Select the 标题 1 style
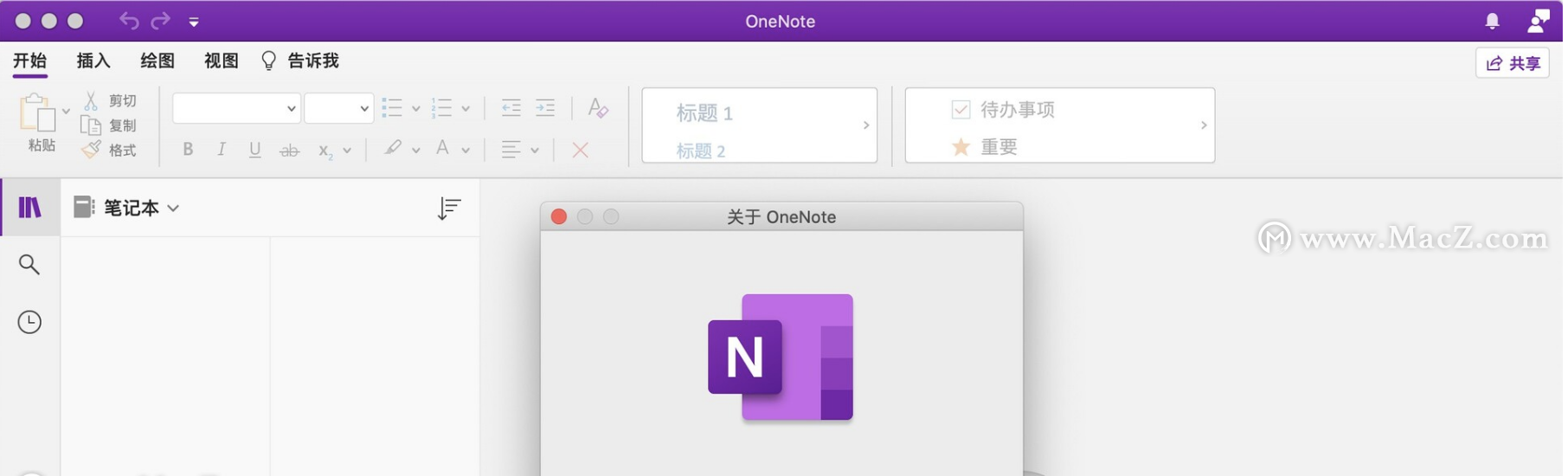1568x476 pixels. pos(704,113)
